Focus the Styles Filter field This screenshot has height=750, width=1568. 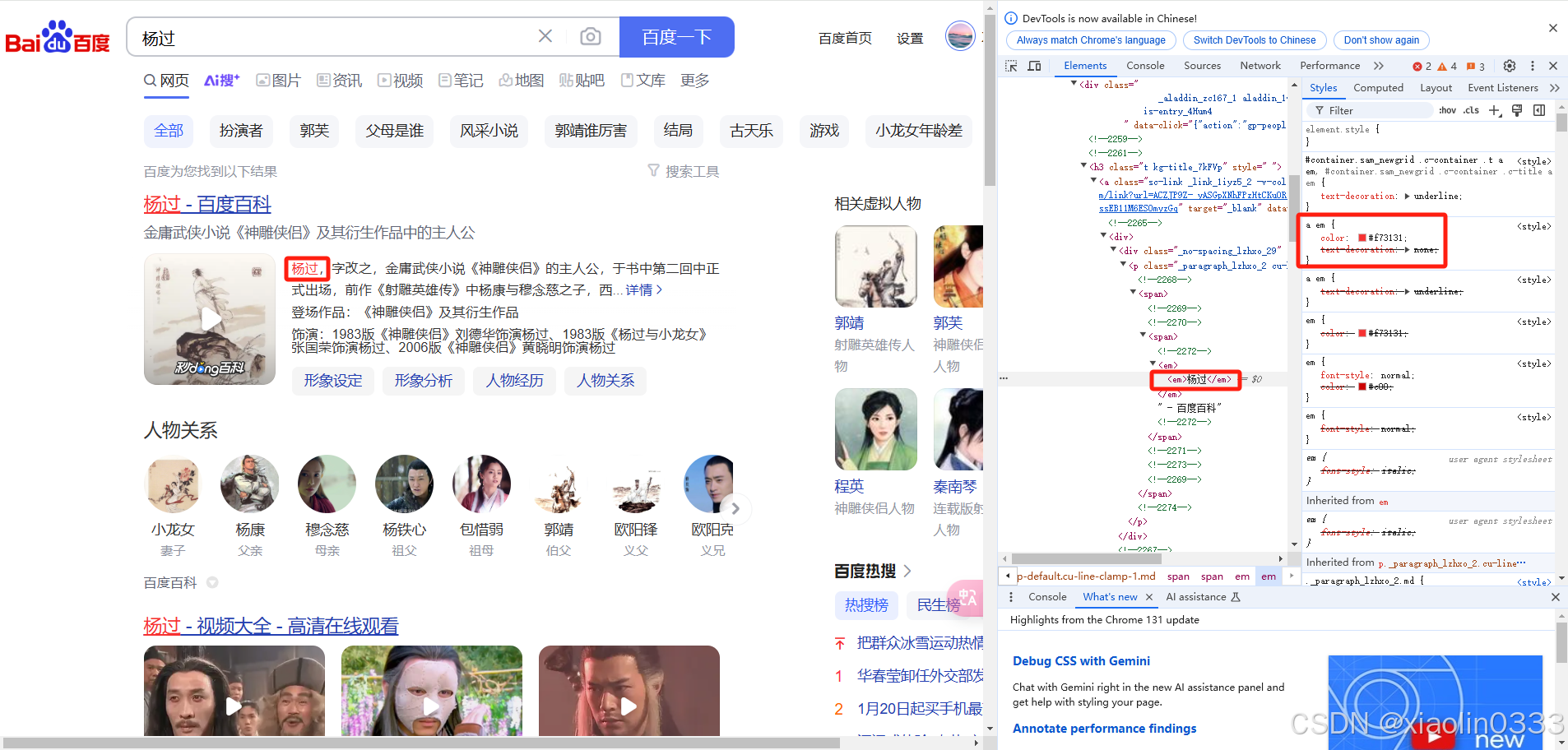(1370, 110)
